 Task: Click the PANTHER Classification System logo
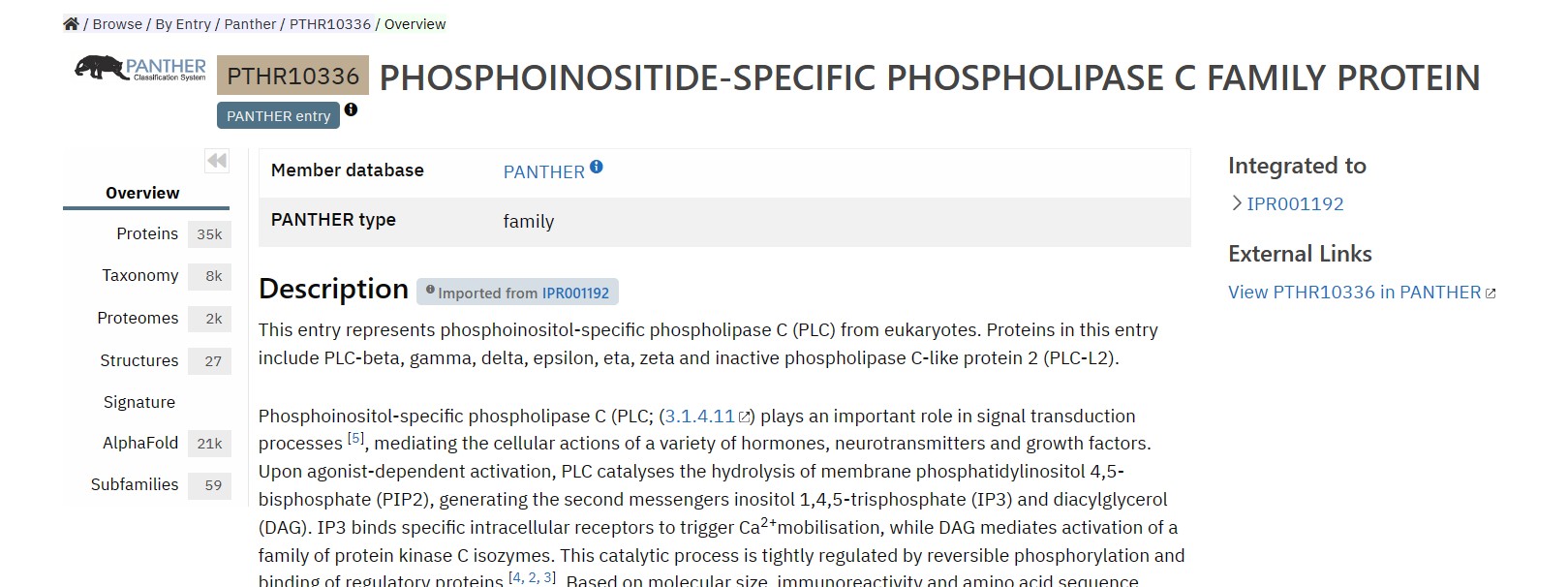[x=140, y=68]
